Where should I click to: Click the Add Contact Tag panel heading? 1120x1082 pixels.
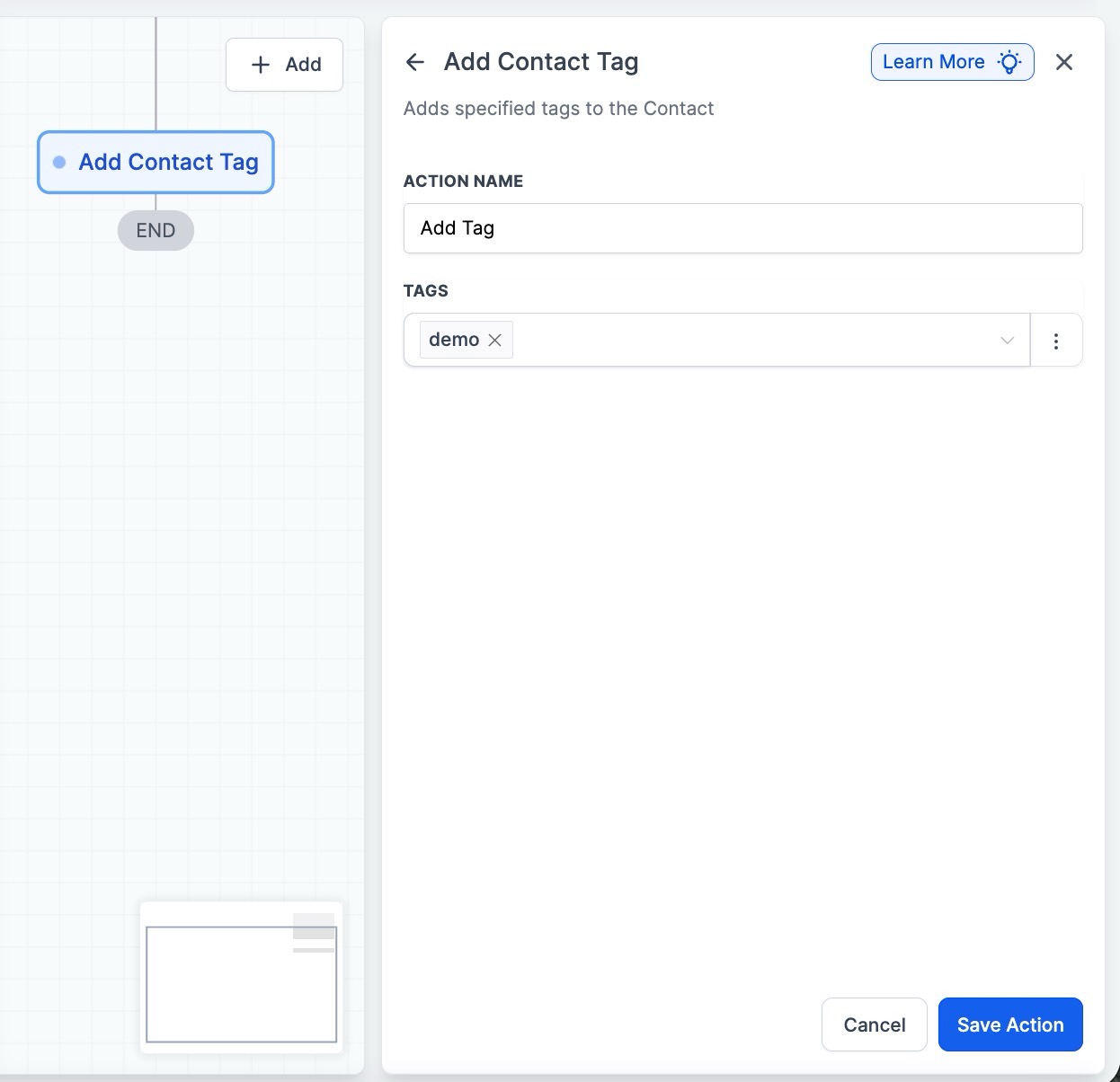point(541,62)
